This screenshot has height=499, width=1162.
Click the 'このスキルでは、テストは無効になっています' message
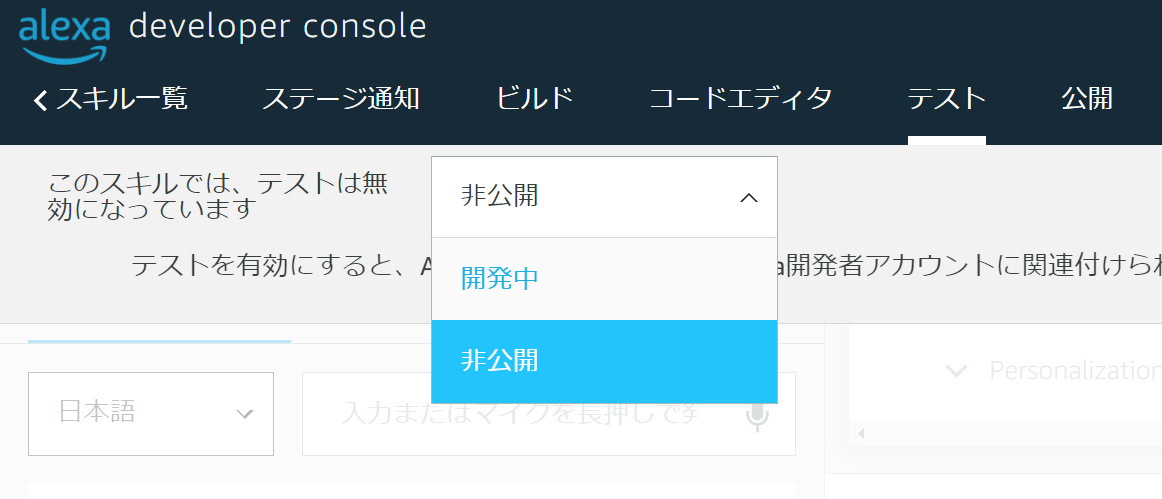click(x=218, y=196)
